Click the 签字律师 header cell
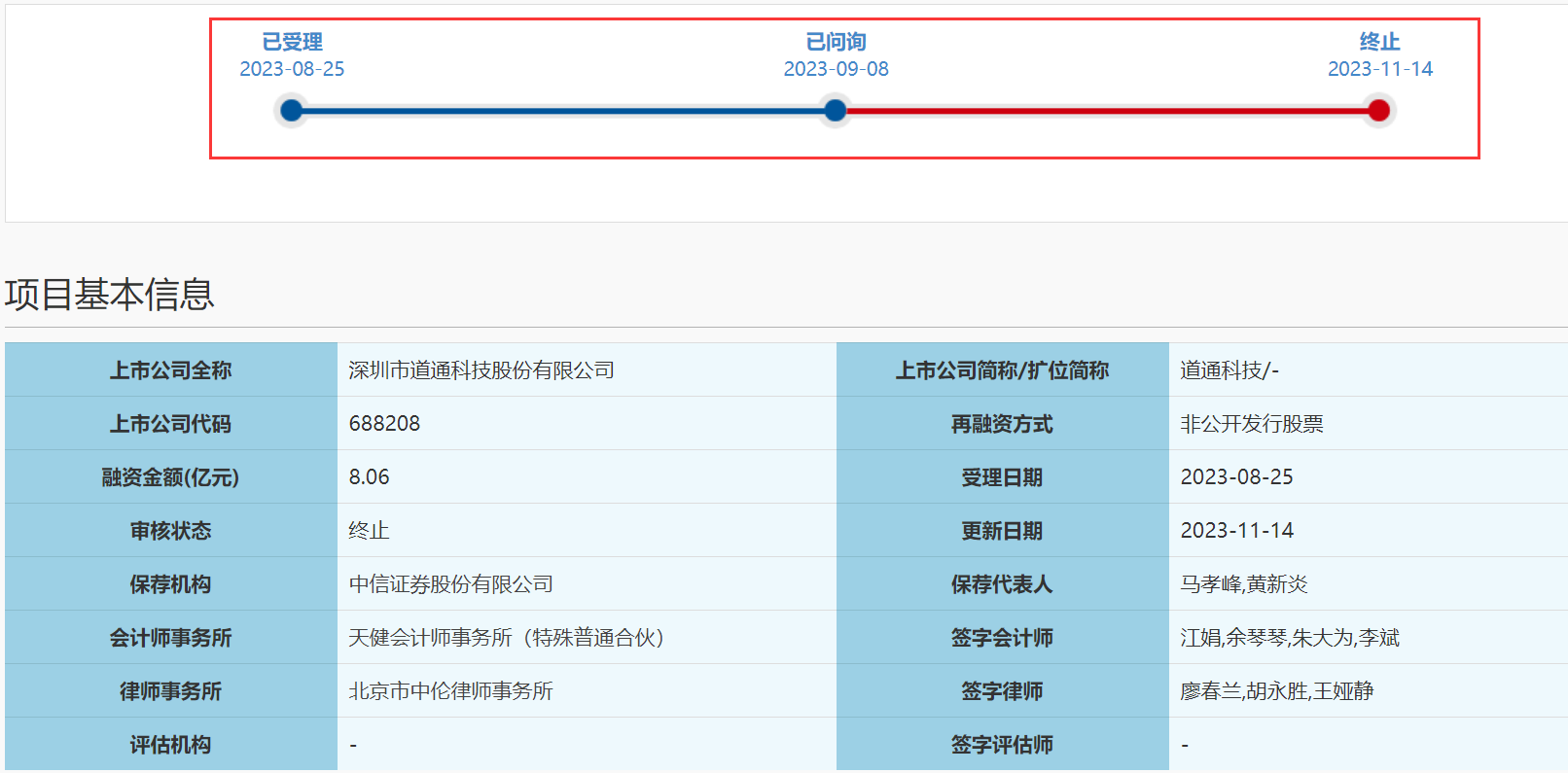 [x=1003, y=690]
